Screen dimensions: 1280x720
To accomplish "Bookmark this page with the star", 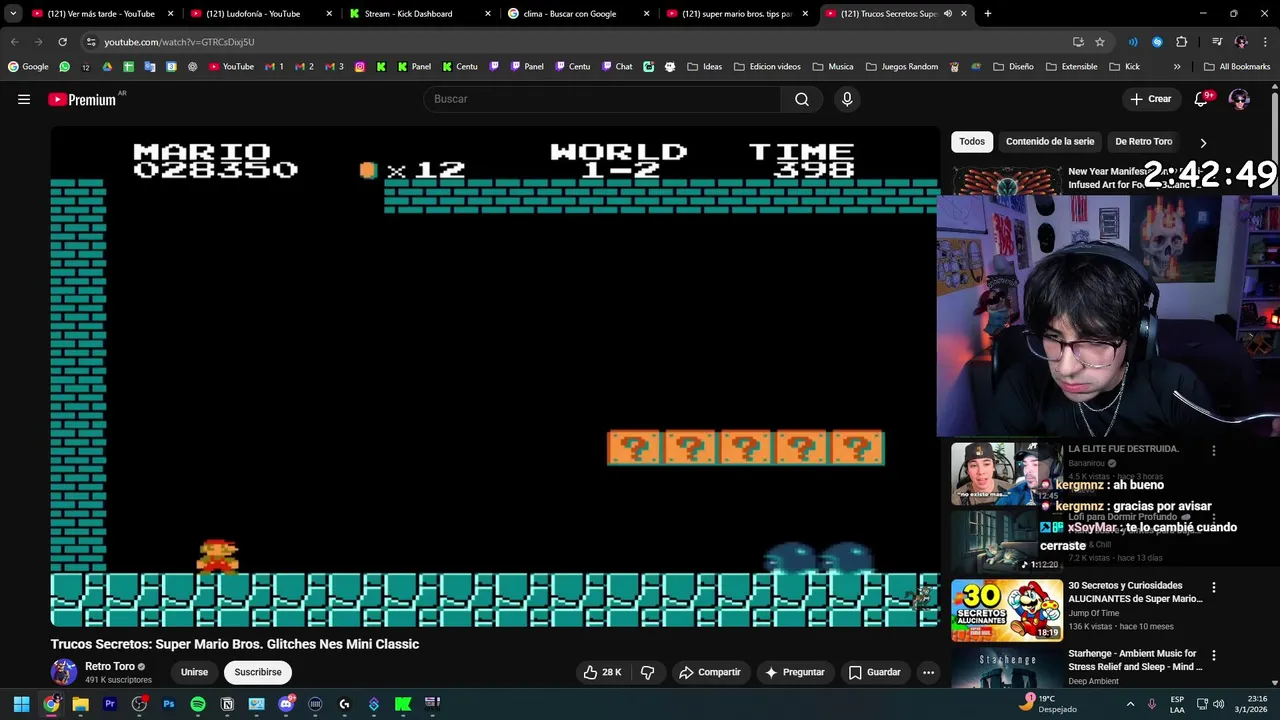I will tap(1100, 42).
